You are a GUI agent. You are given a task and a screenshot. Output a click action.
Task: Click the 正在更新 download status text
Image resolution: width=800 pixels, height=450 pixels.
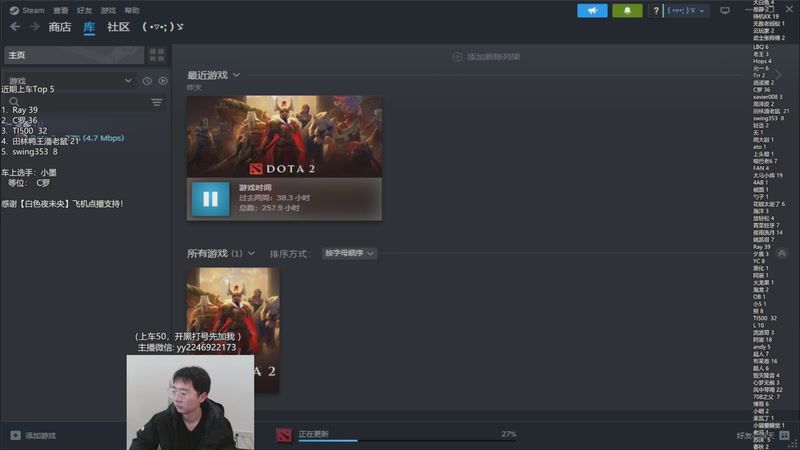(314, 434)
